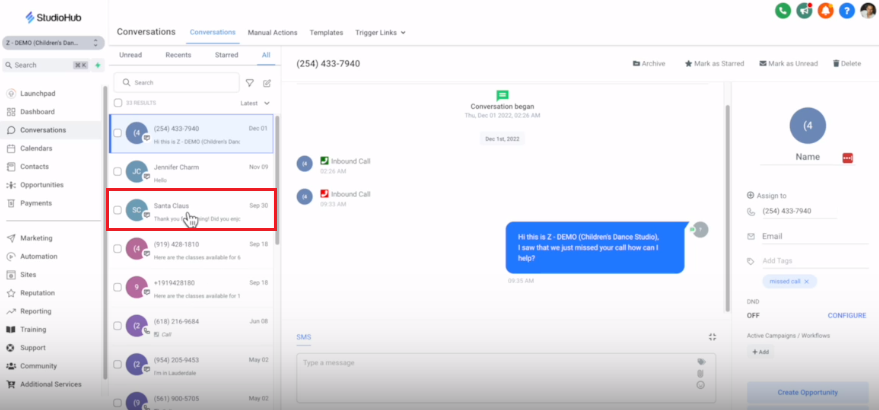Tick the checkbox for +1919428180 conversation
The image size is (879, 410).
click(x=118, y=287)
